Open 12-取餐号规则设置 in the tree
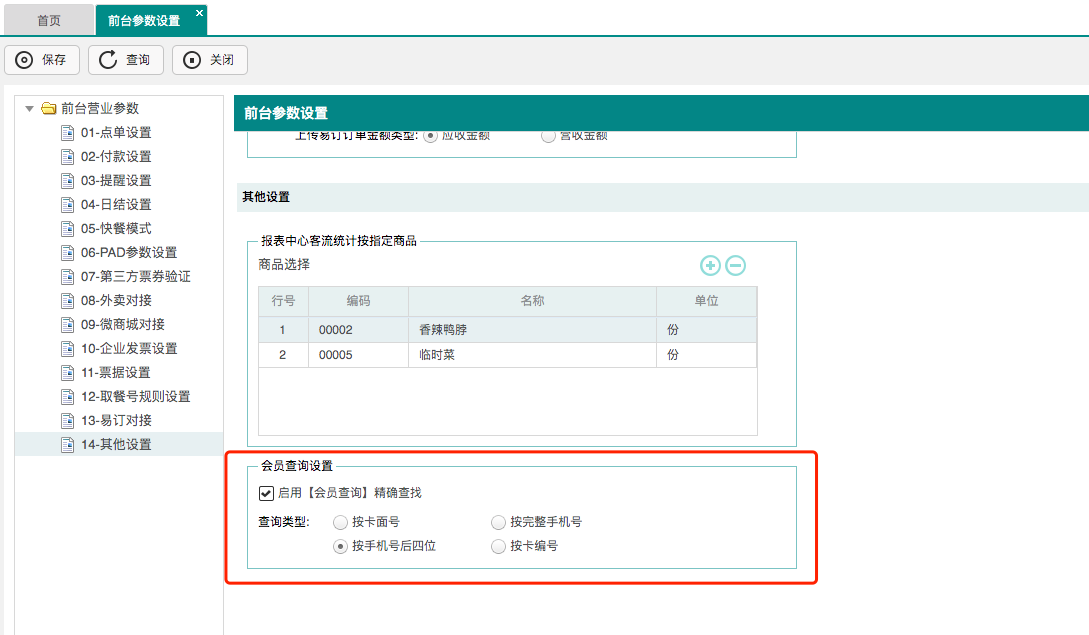This screenshot has width=1089, height=635. 135,396
